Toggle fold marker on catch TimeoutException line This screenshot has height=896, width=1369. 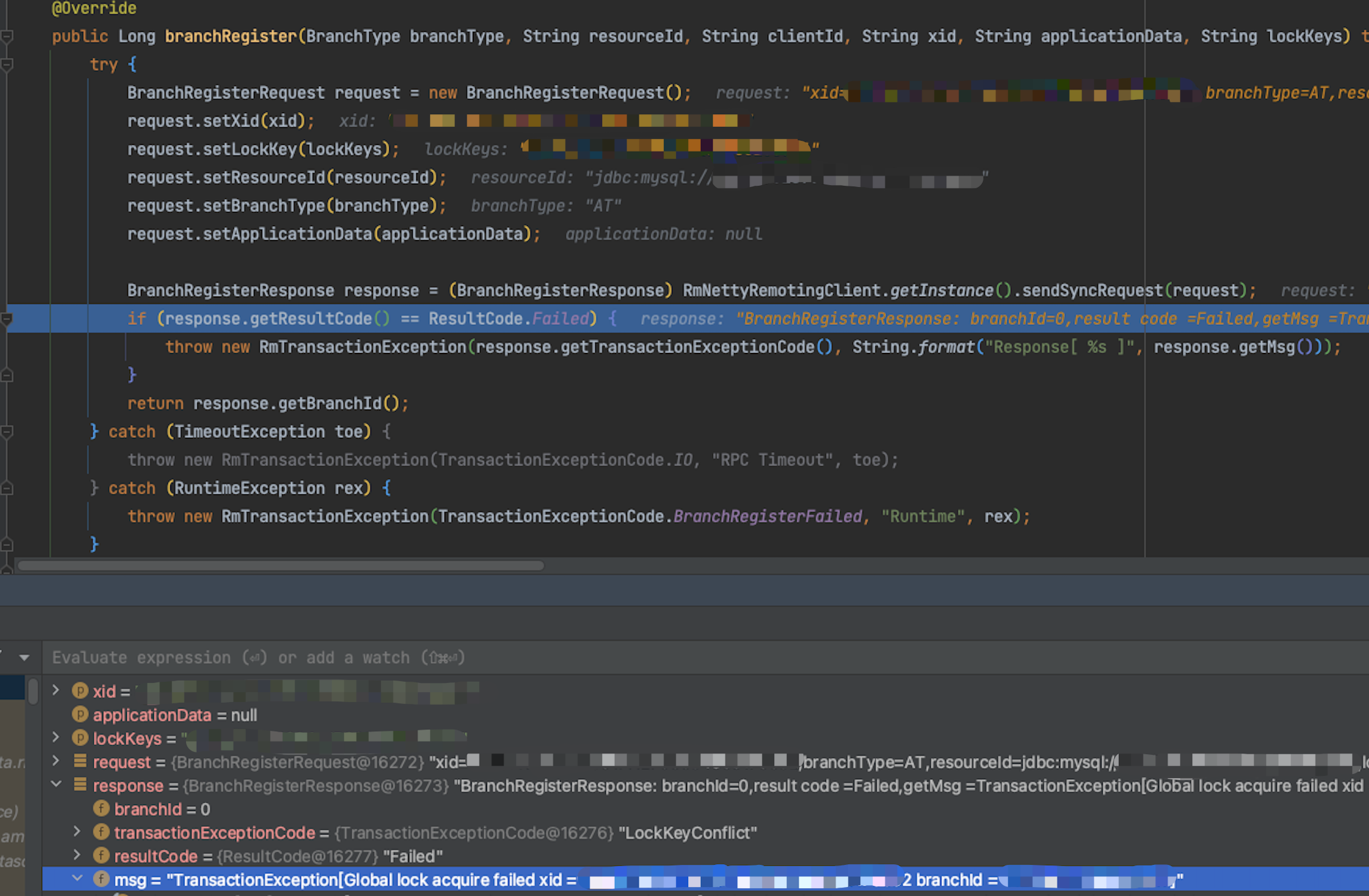[7, 432]
